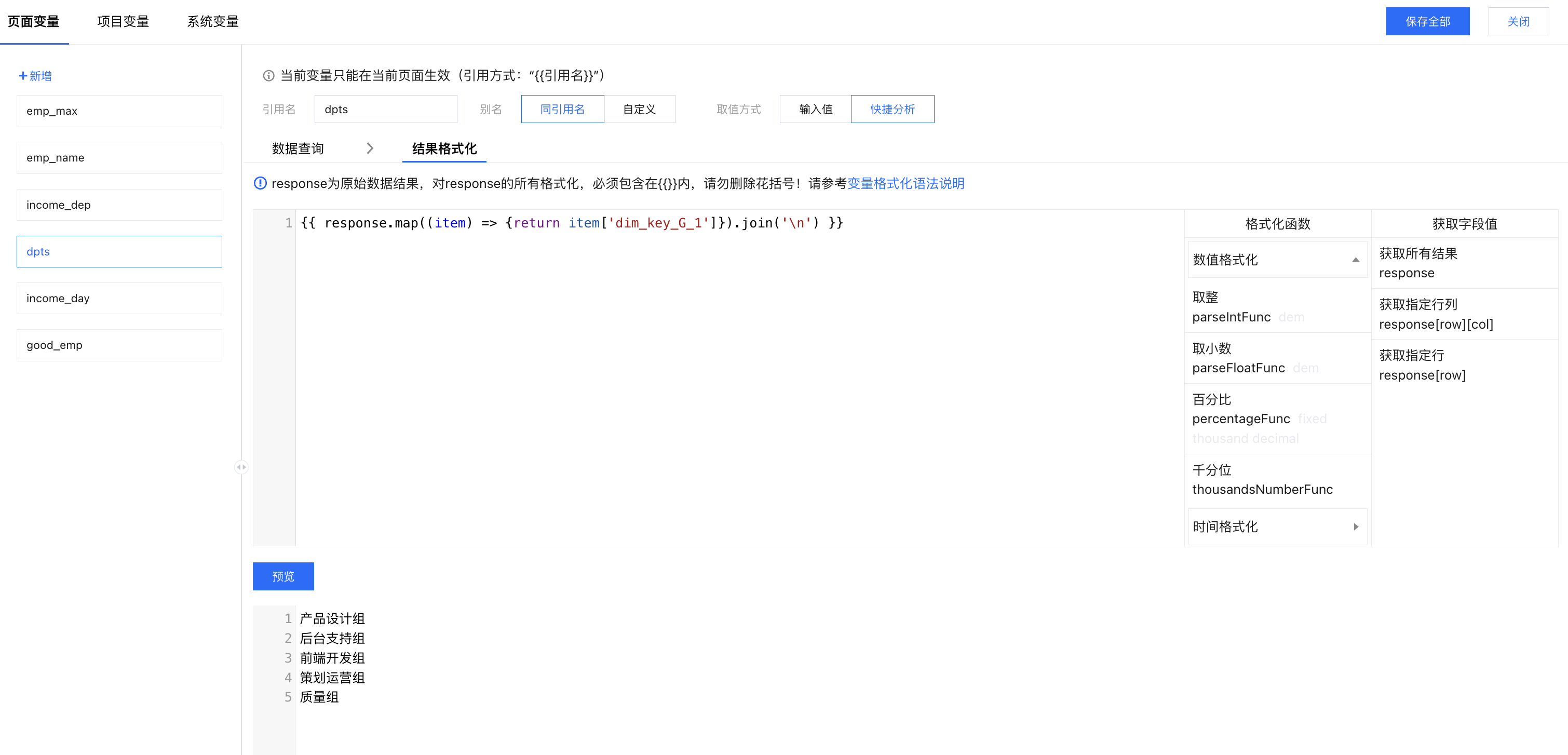The height and width of the screenshot is (755, 1568).
Task: Select the income_dep variable in list
Action: (x=119, y=205)
